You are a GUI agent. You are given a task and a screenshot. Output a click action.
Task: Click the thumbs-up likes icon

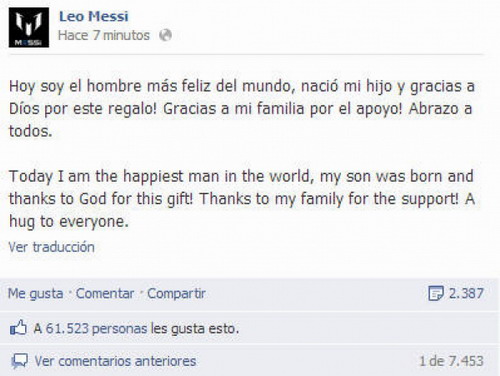coord(18,328)
